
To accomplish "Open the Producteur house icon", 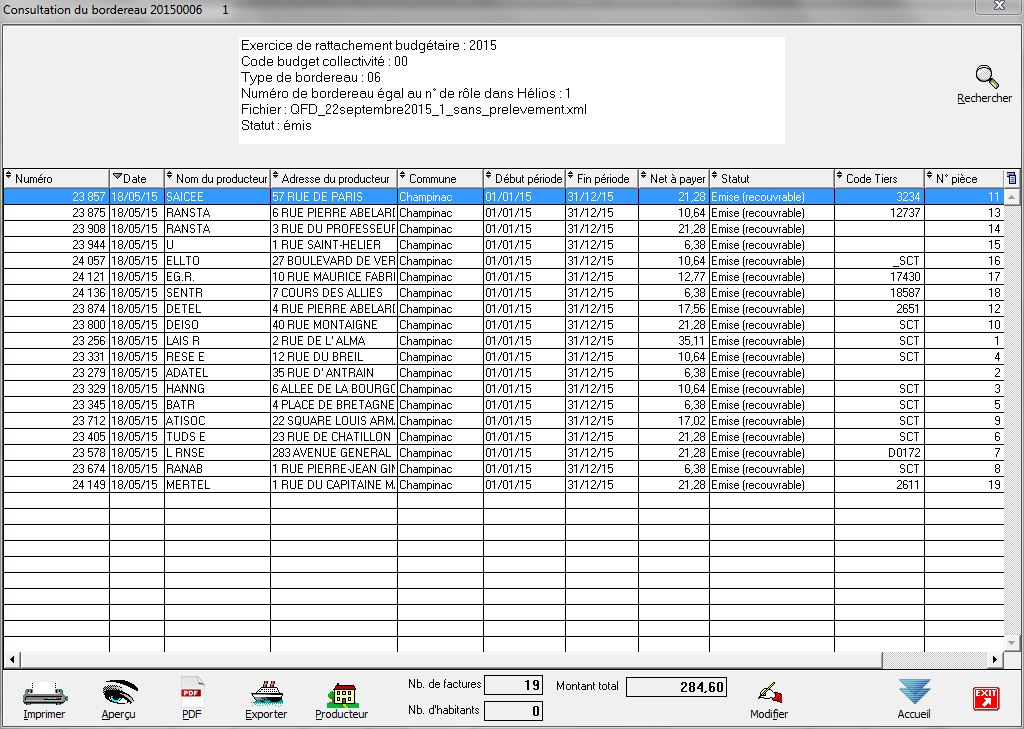I will tap(342, 692).
